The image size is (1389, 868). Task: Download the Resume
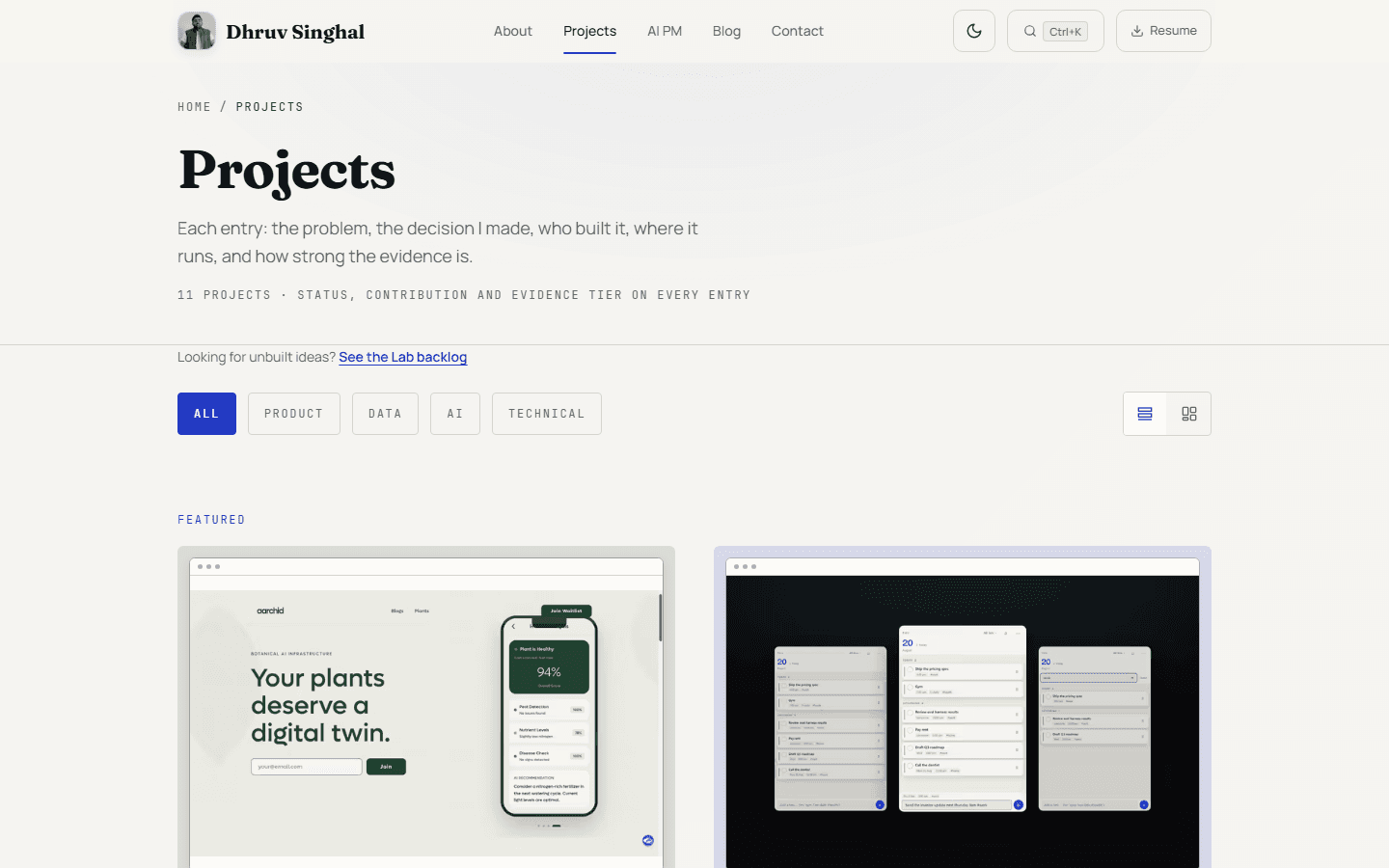1163,31
